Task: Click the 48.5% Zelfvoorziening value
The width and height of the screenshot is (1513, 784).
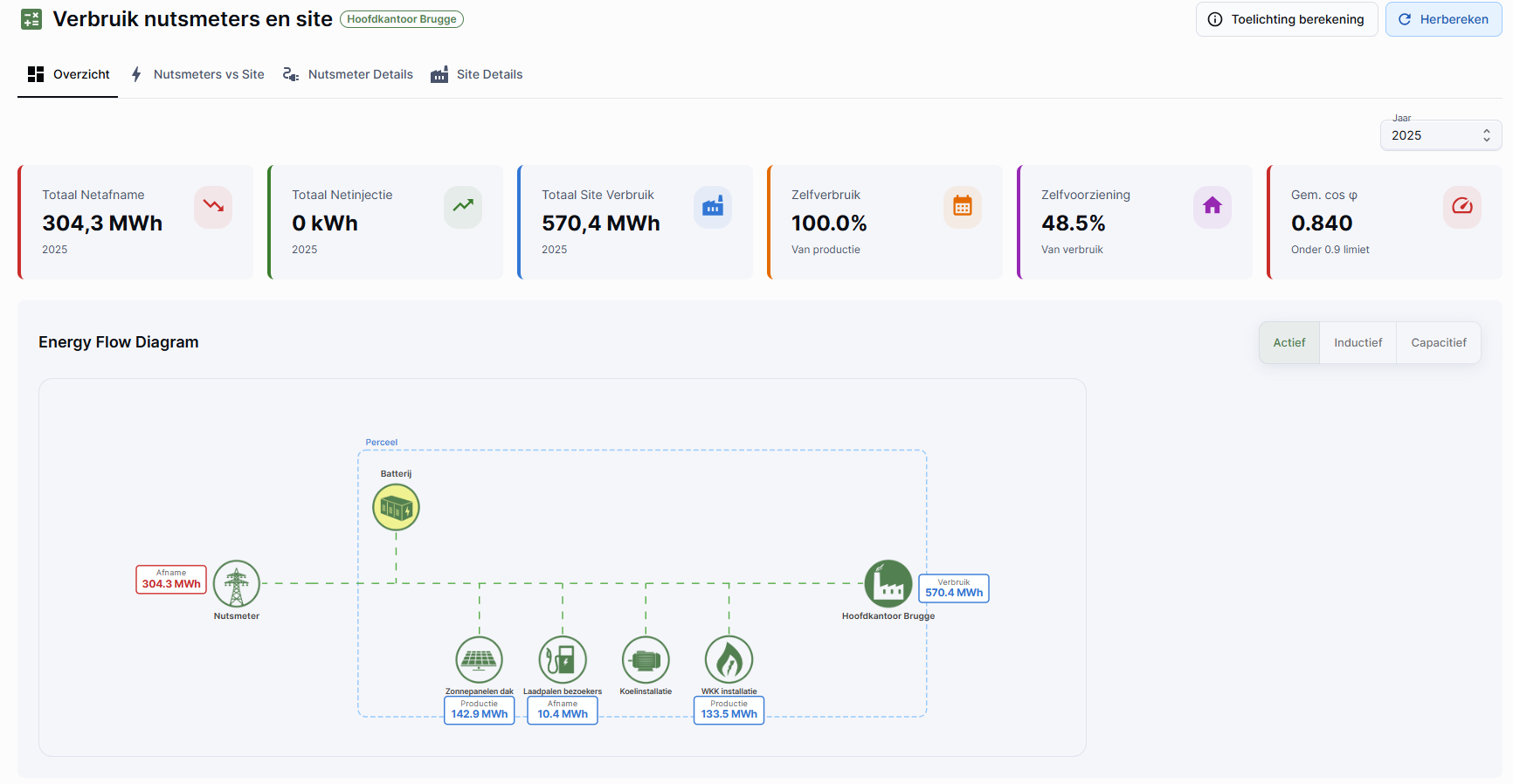Action: click(1074, 224)
